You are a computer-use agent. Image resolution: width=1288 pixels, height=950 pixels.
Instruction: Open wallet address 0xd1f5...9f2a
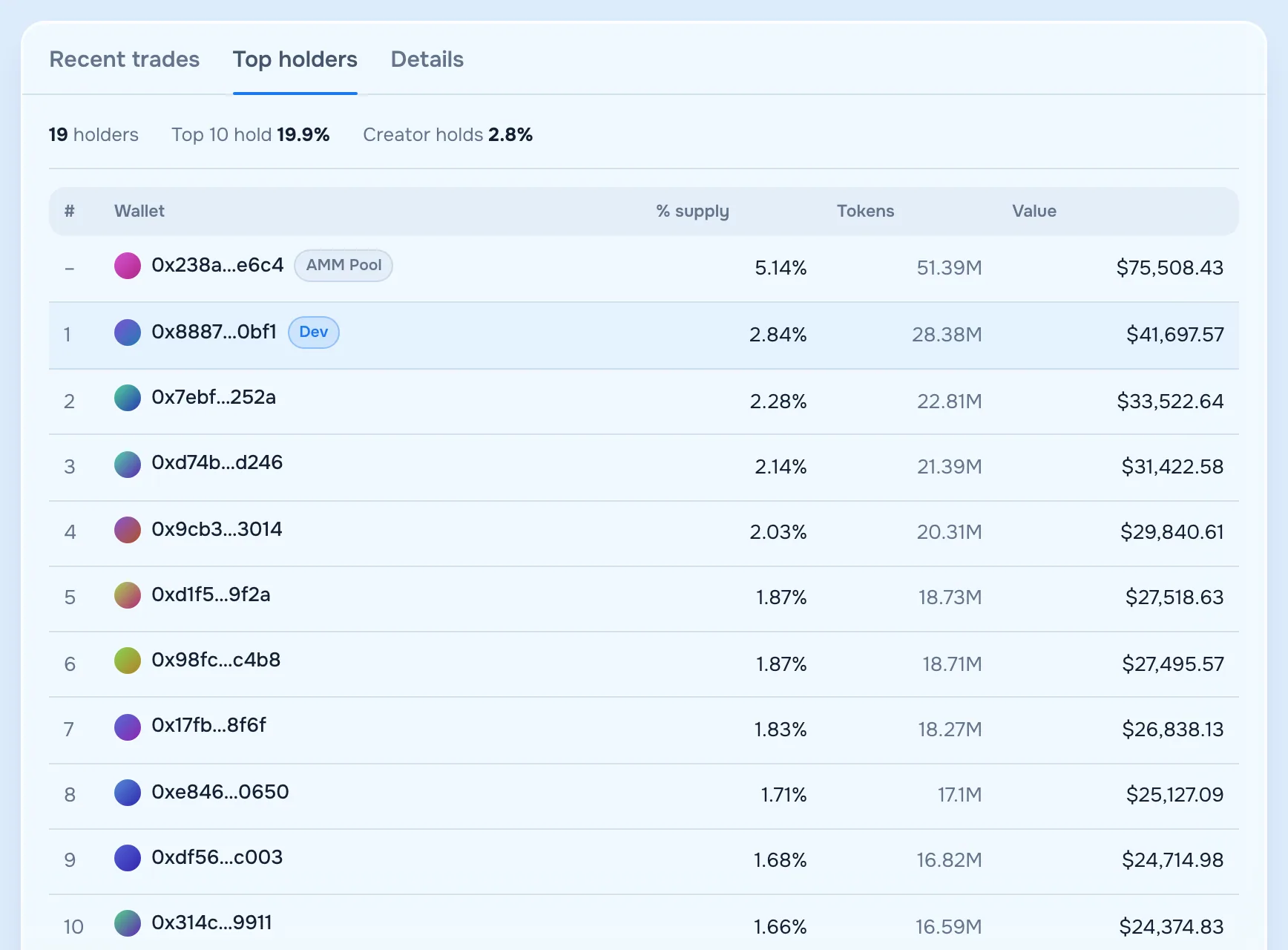(211, 594)
